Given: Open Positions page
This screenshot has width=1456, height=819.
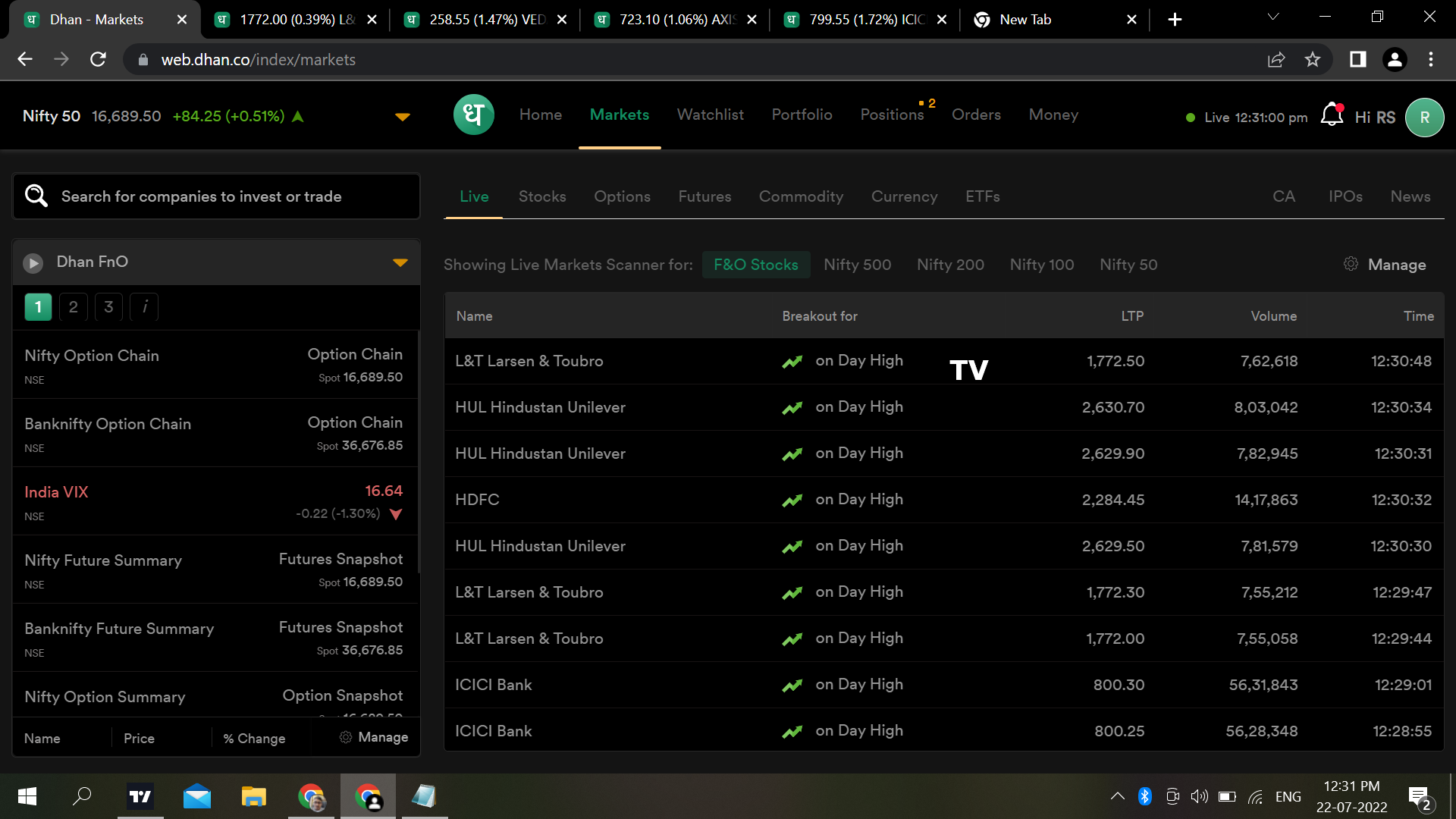Looking at the screenshot, I should click(892, 115).
